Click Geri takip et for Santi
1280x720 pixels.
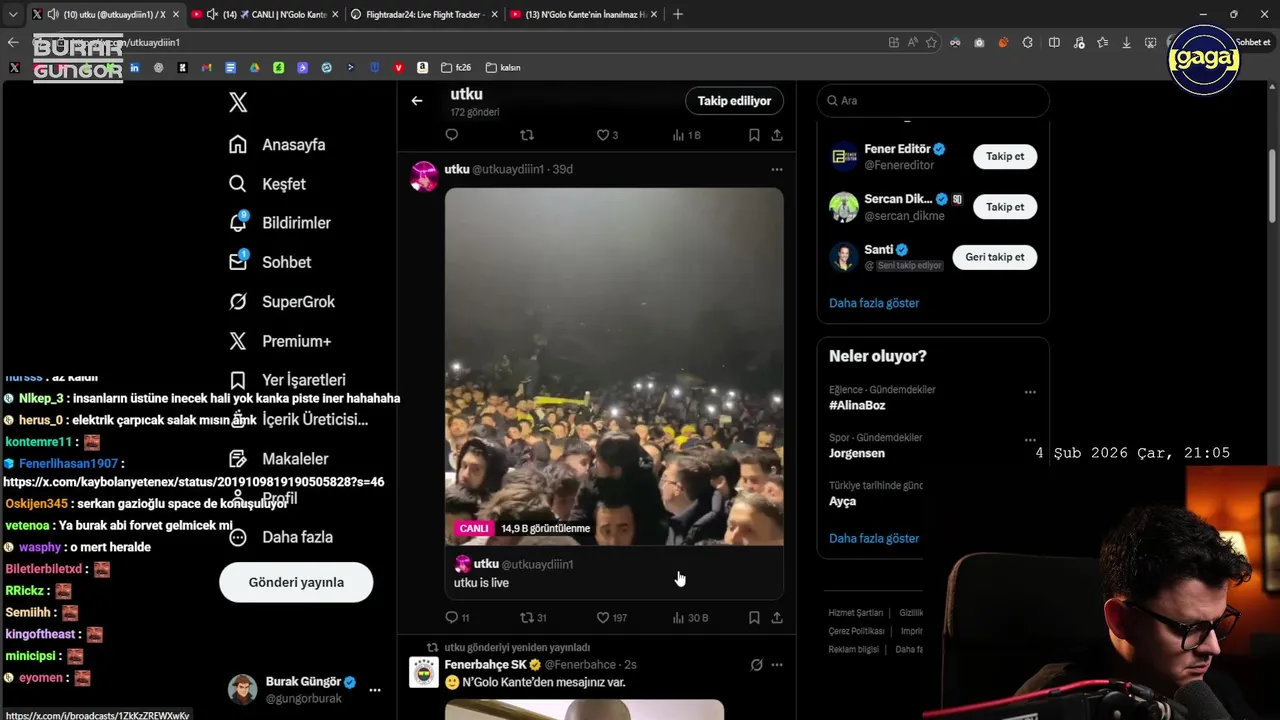coord(994,257)
